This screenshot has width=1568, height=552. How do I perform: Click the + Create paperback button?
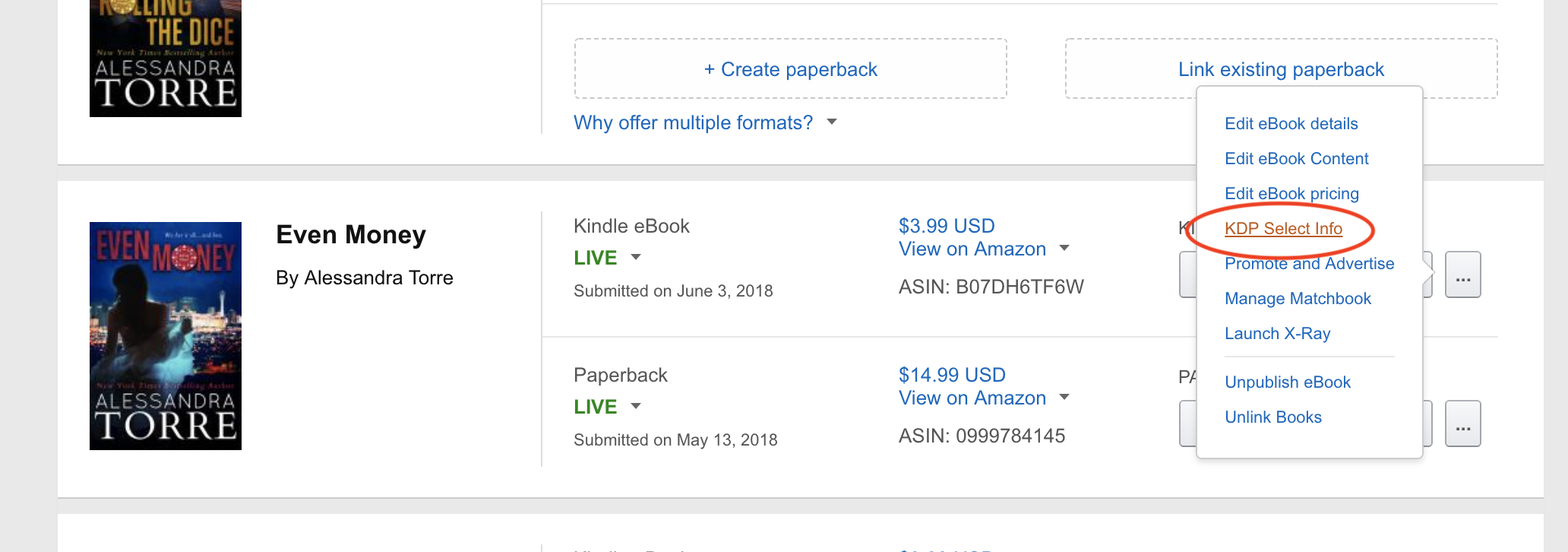point(790,69)
